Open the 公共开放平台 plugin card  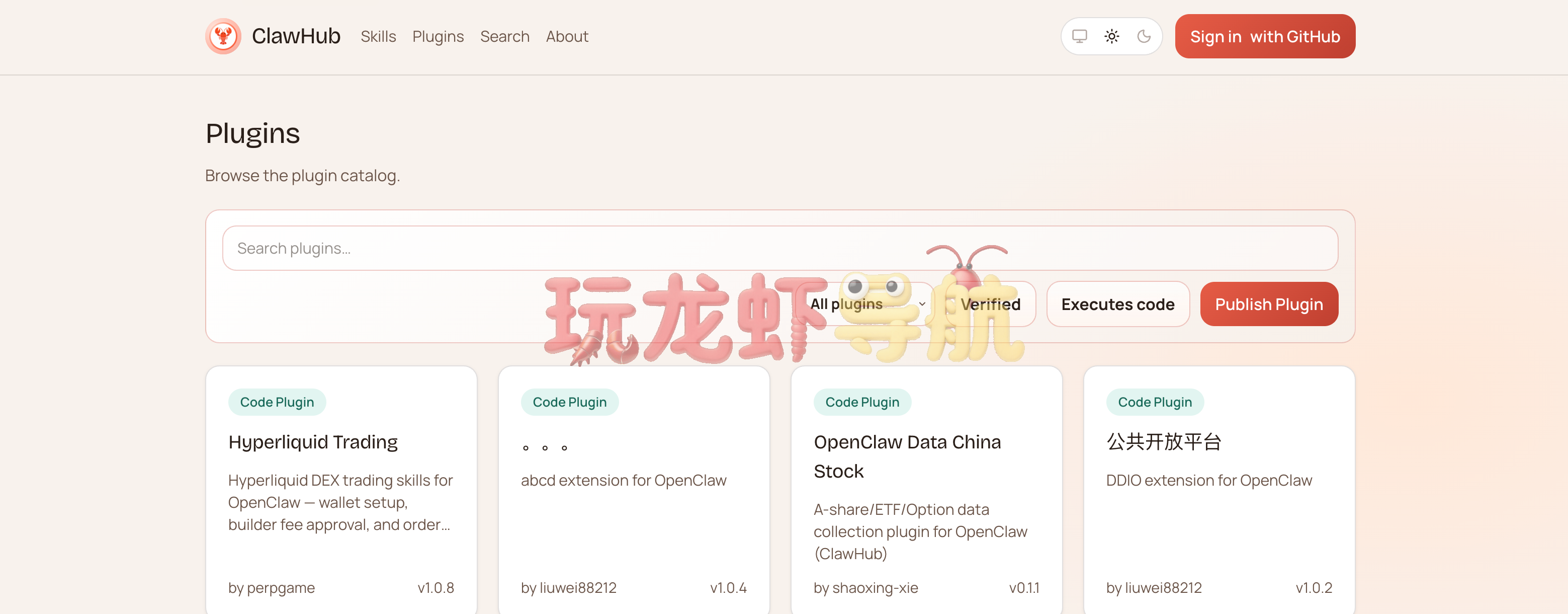pos(1219,490)
